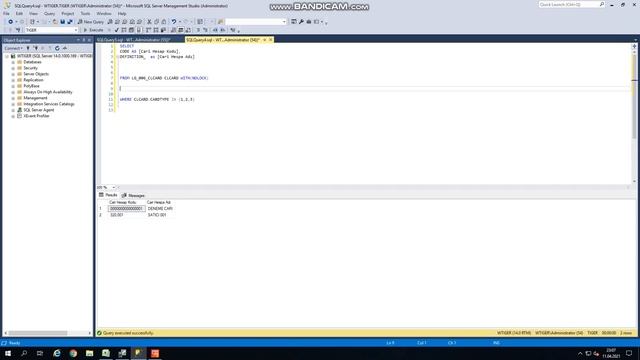This screenshot has width=640, height=360.
Task: Open the Query menu
Action: pos(49,13)
